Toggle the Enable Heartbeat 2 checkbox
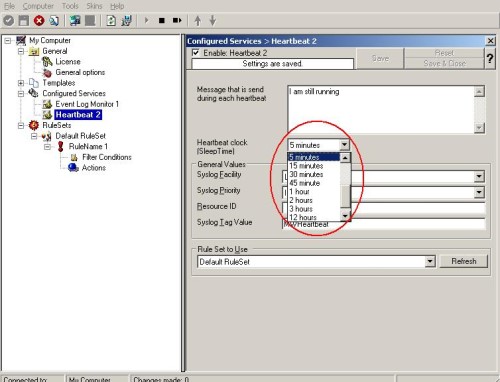The width and height of the screenshot is (500, 382). (196, 53)
